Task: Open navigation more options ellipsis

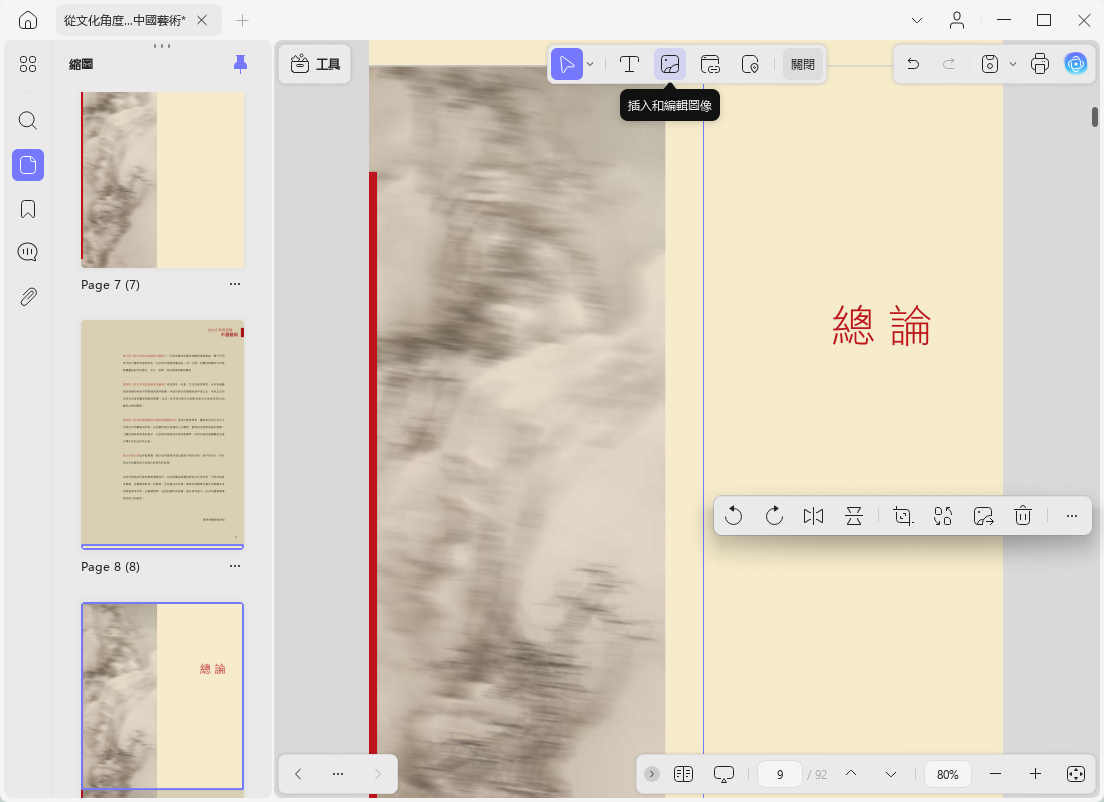Action: (x=338, y=774)
